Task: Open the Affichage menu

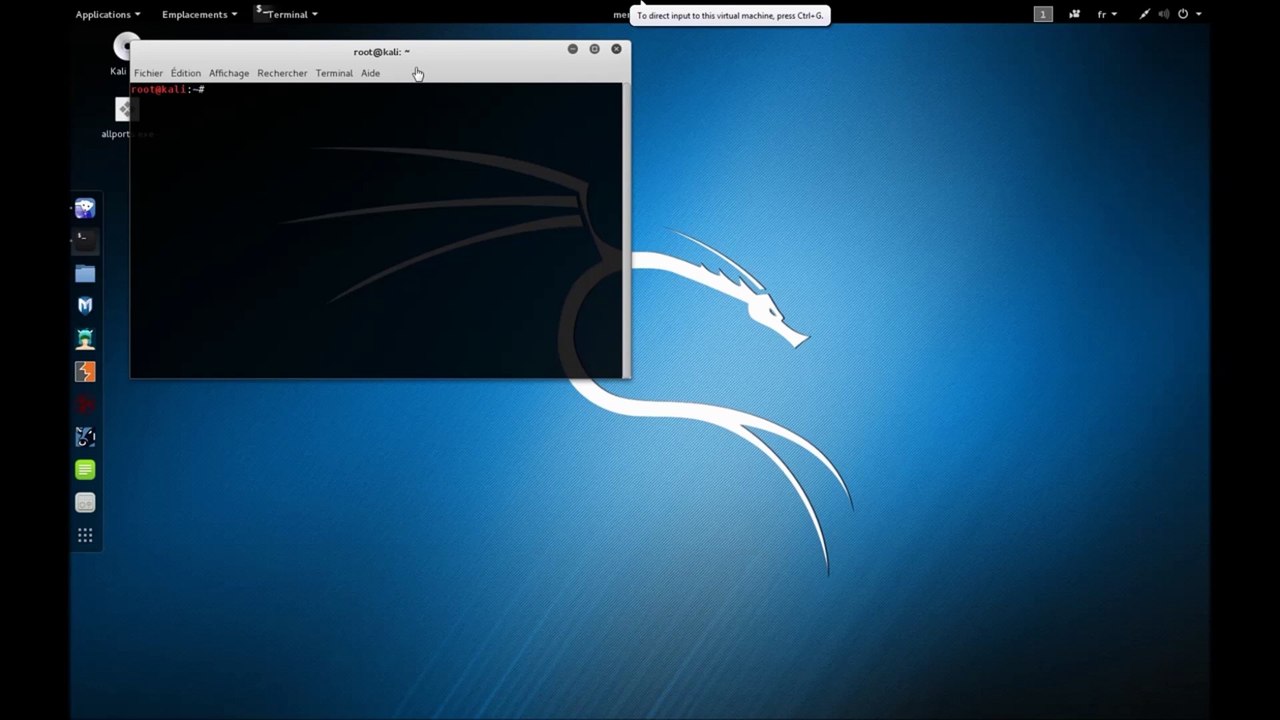Action: (229, 73)
